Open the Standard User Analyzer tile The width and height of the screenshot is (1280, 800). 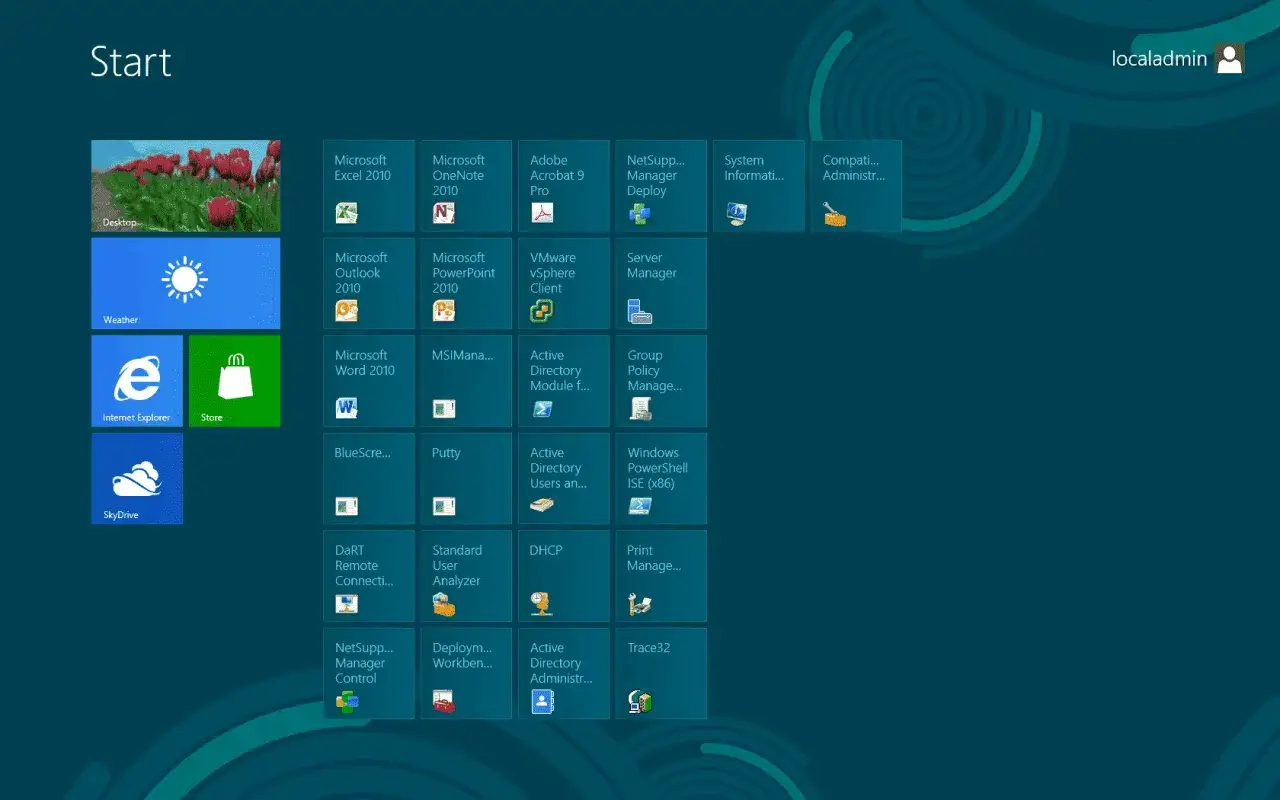(466, 576)
